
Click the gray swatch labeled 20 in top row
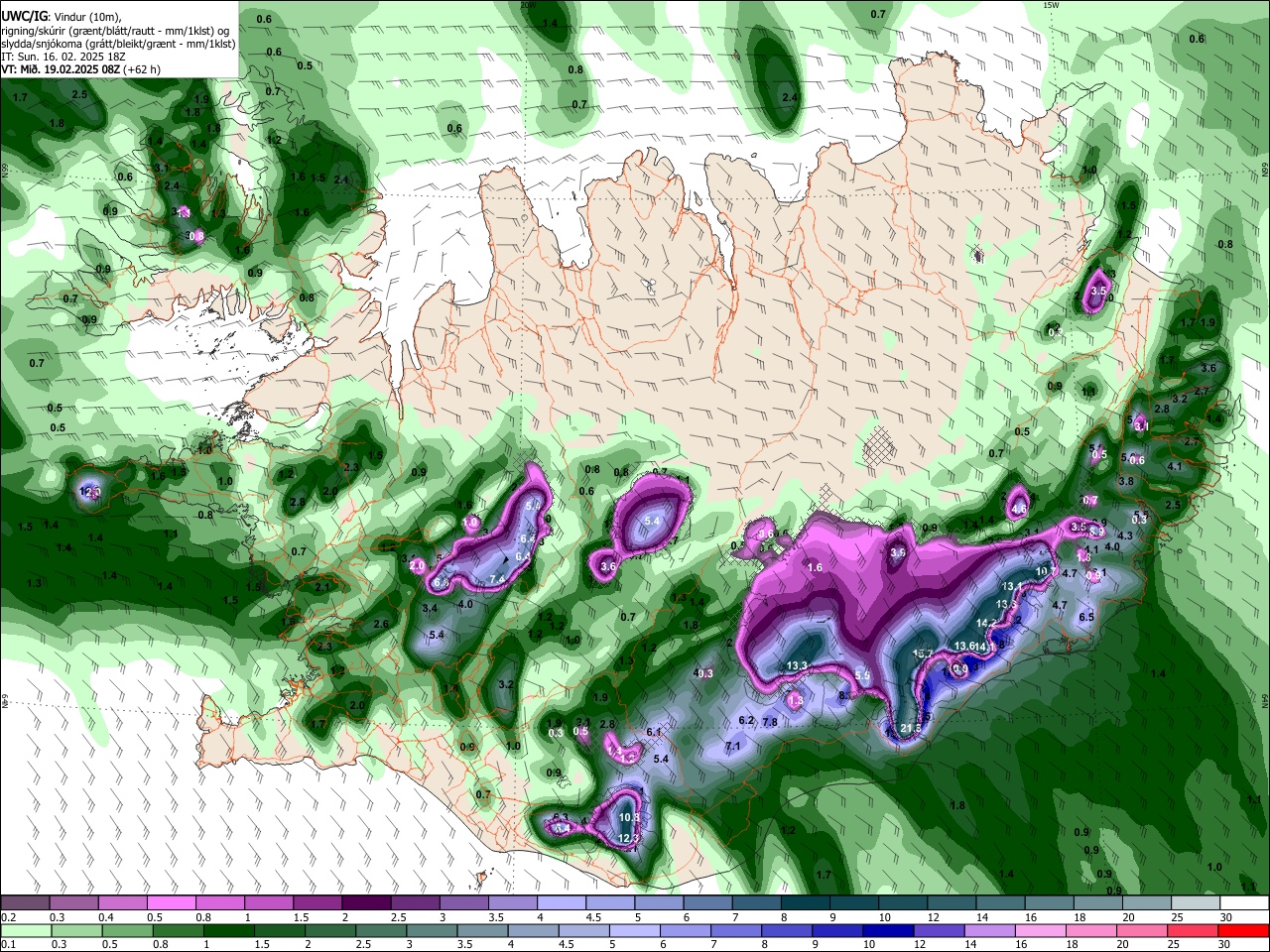coord(1146,903)
